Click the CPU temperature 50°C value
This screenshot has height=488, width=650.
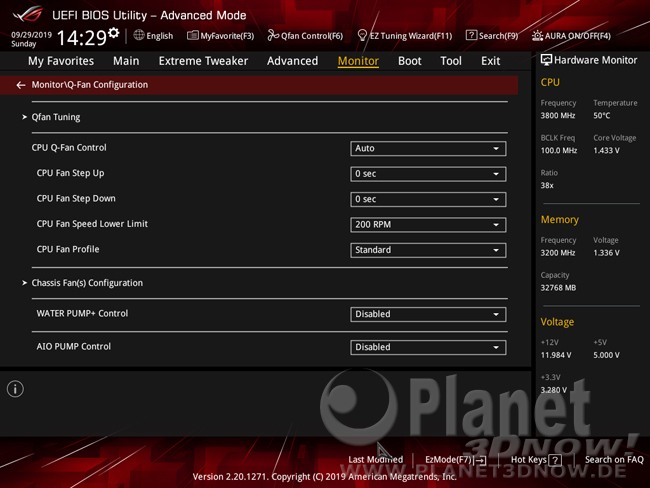click(x=601, y=116)
